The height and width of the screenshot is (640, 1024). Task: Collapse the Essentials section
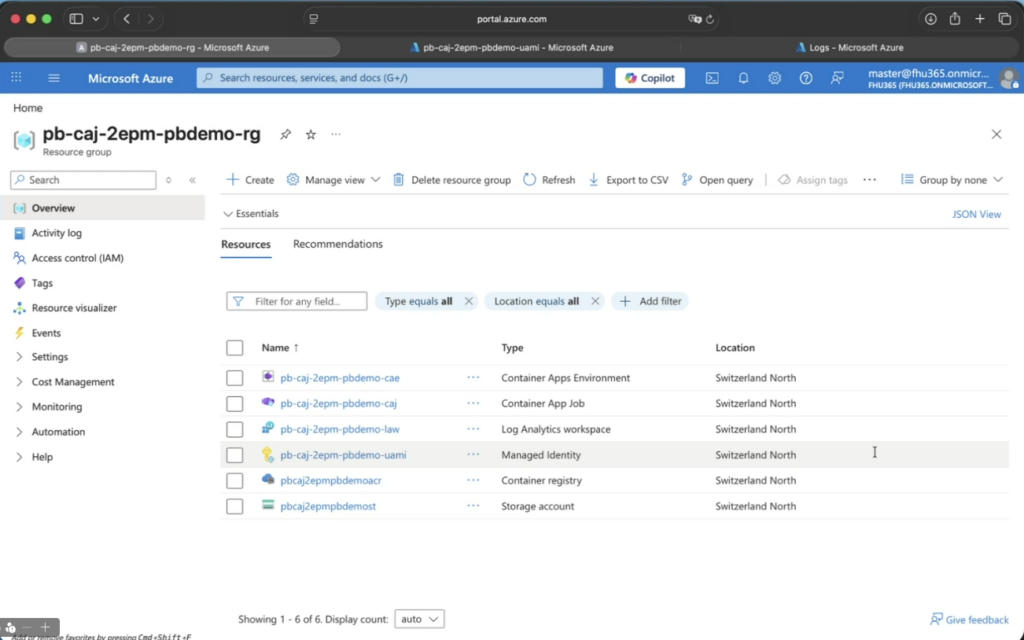coord(251,214)
